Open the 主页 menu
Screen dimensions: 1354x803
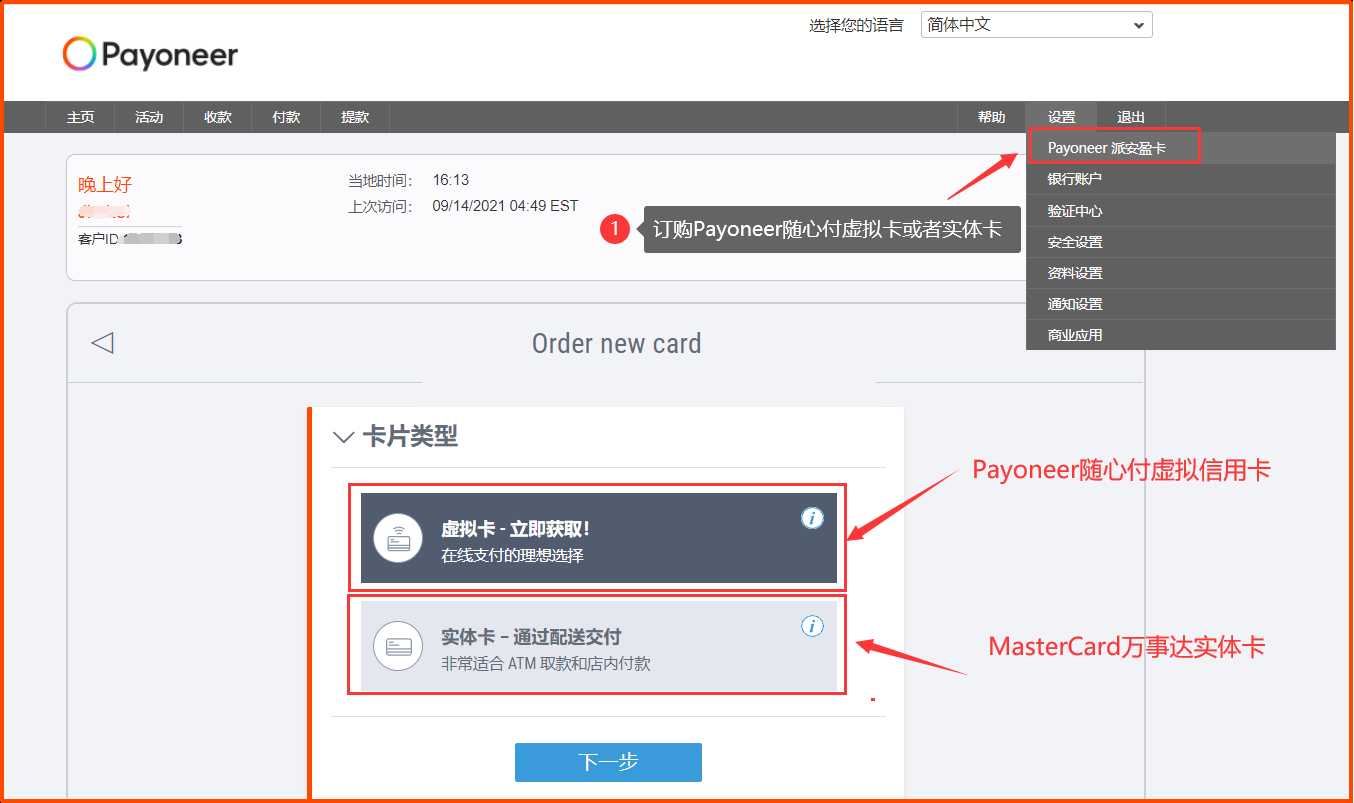click(80, 117)
